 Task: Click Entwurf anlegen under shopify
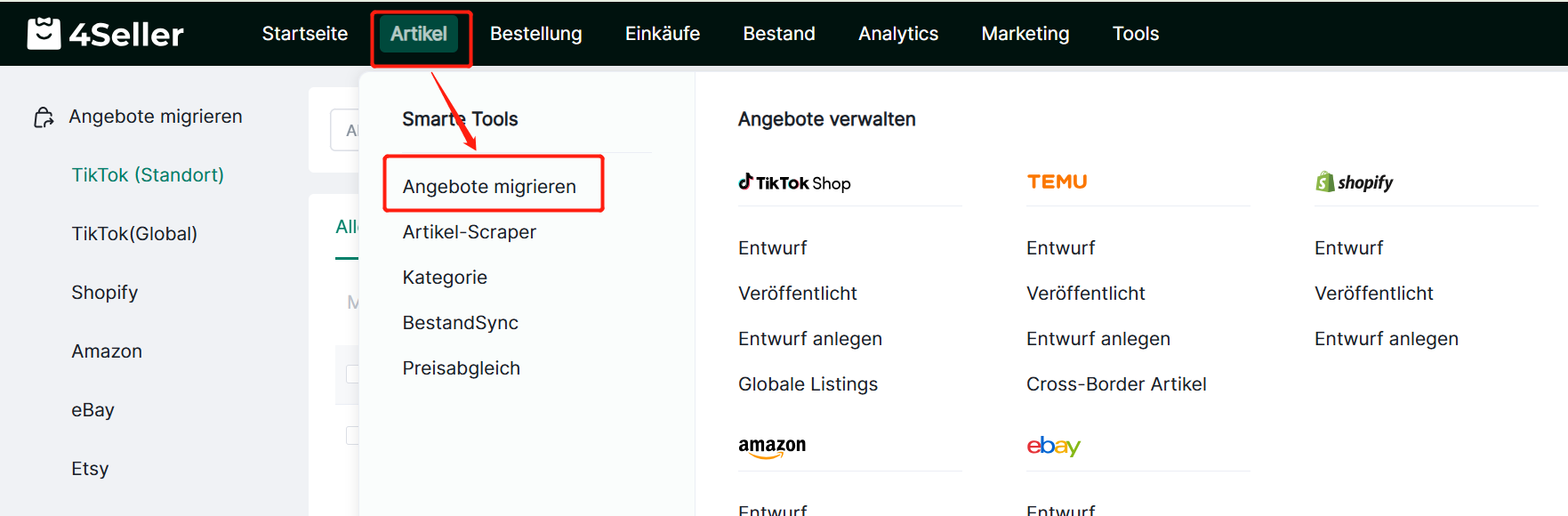[1386, 339]
